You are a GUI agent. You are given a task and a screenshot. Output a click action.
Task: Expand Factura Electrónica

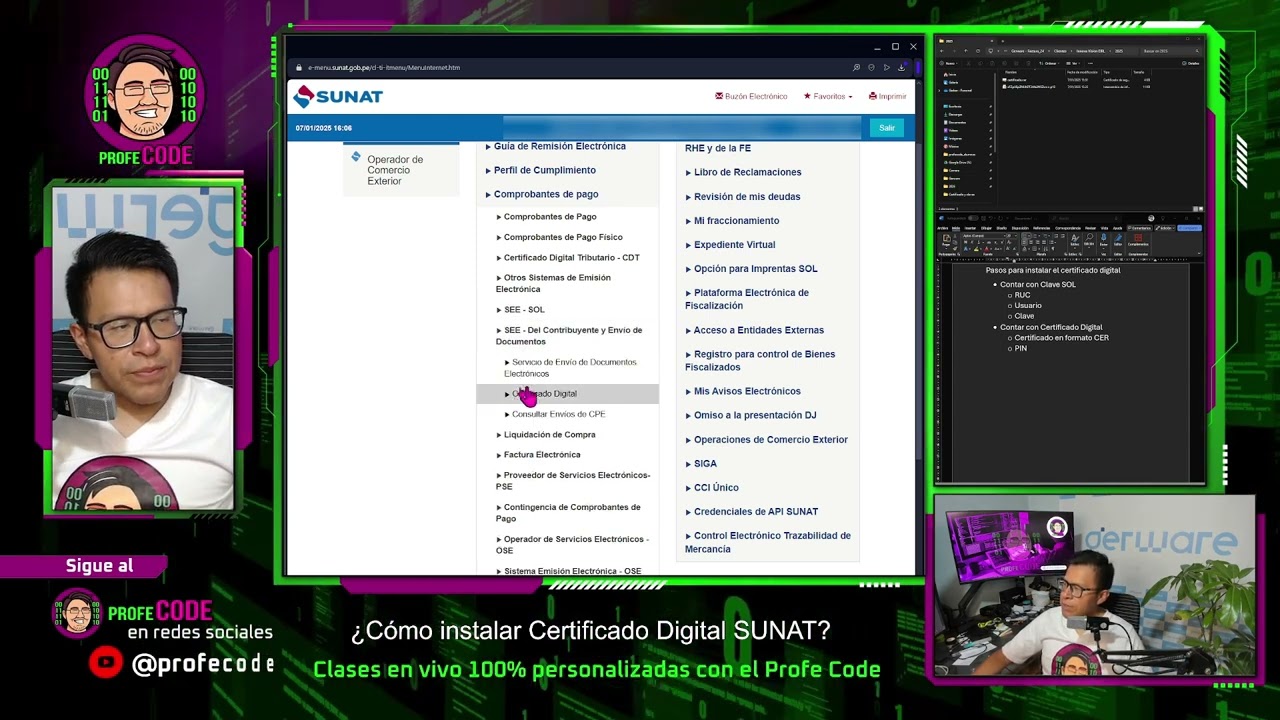point(539,455)
